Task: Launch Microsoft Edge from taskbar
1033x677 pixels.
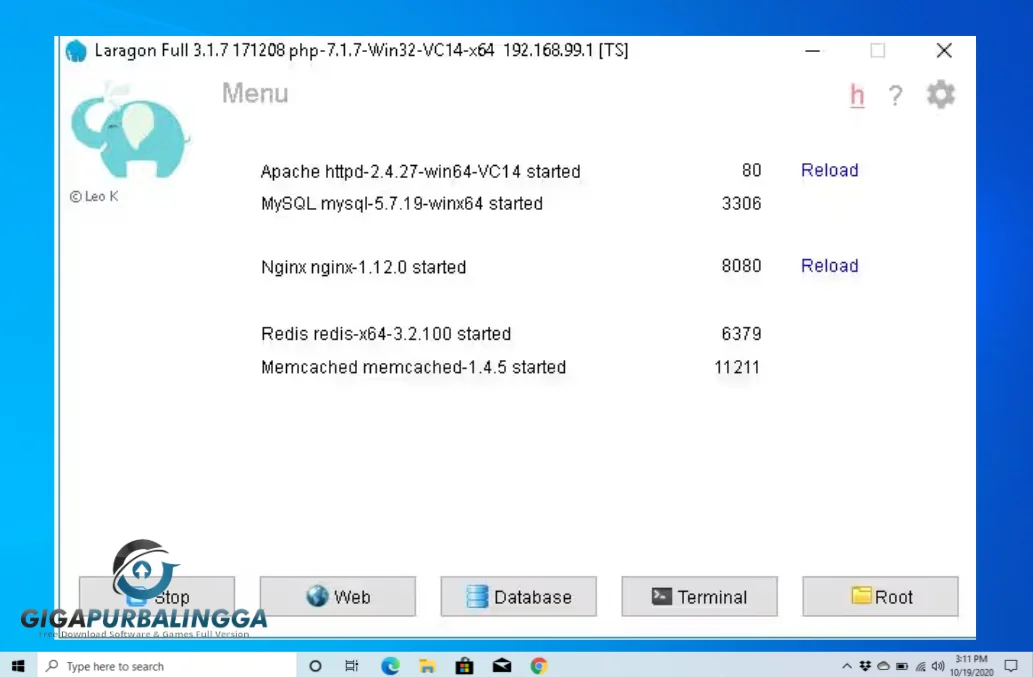Action: 390,666
